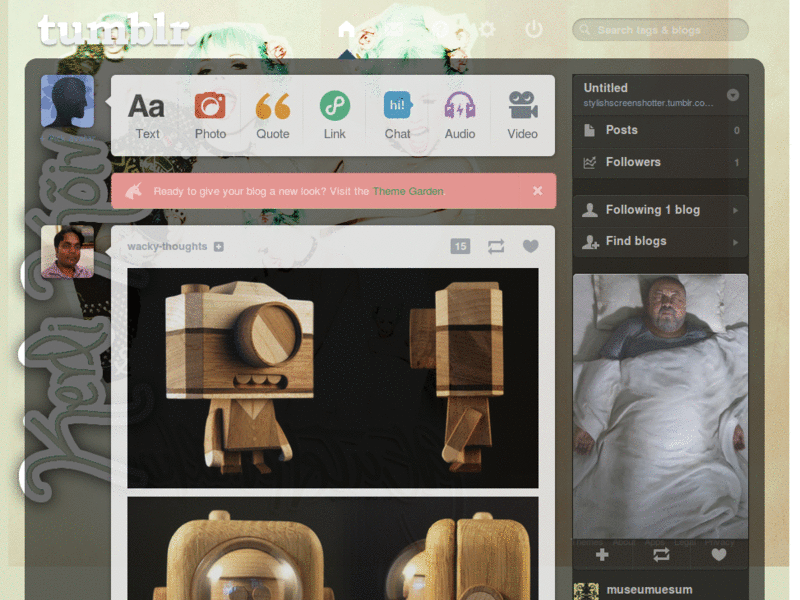Image resolution: width=800 pixels, height=600 pixels.
Task: Focus the Search tags & blogs field
Action: tap(660, 30)
